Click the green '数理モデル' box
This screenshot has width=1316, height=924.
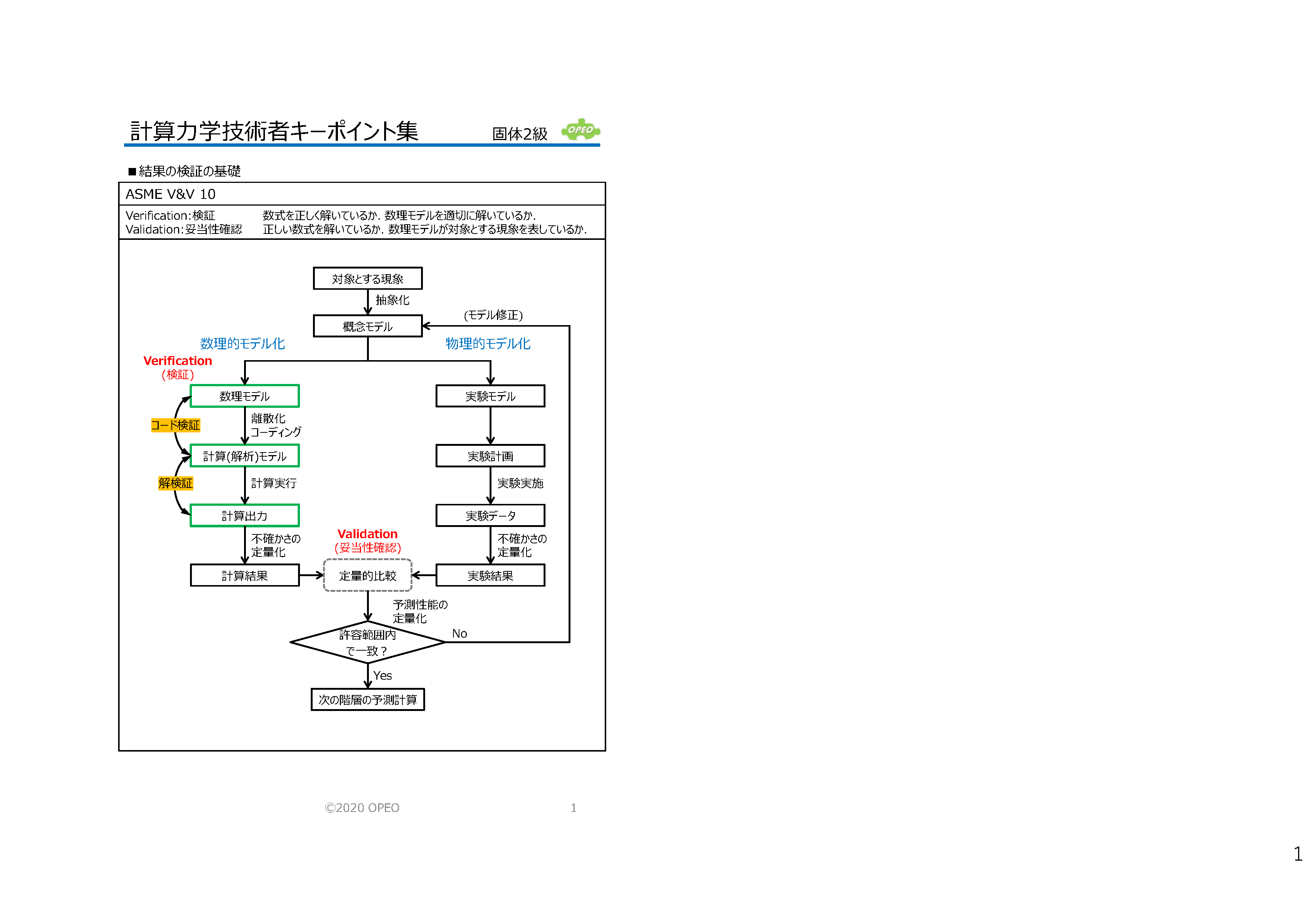tap(245, 396)
